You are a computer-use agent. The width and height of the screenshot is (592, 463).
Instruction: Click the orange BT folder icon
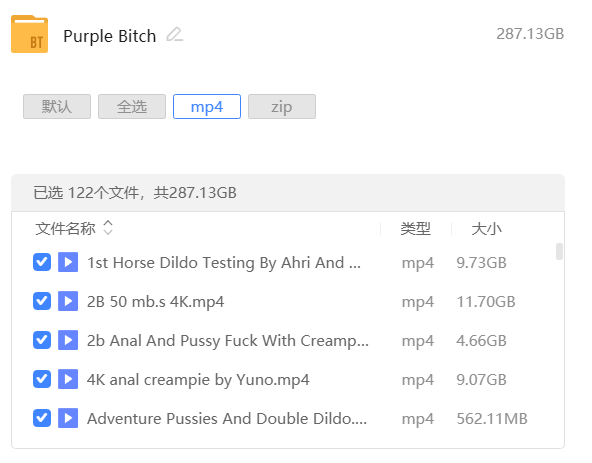(x=29, y=34)
